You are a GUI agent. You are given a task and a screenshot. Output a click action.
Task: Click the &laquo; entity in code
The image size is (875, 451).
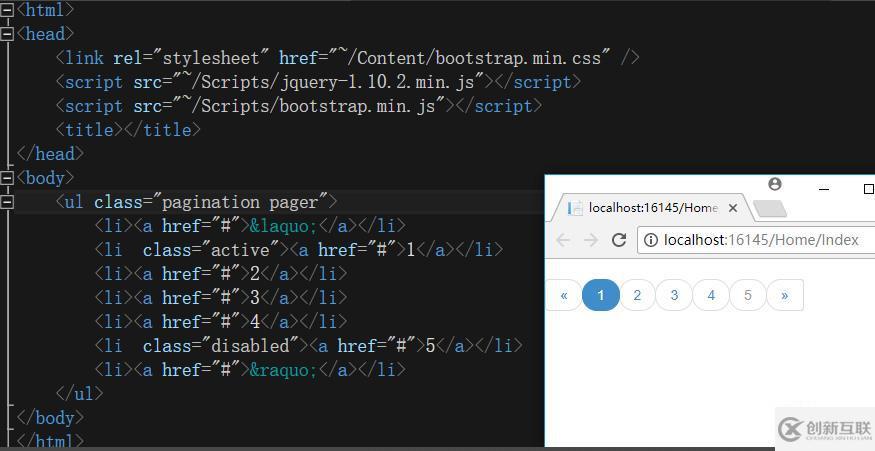coord(283,226)
